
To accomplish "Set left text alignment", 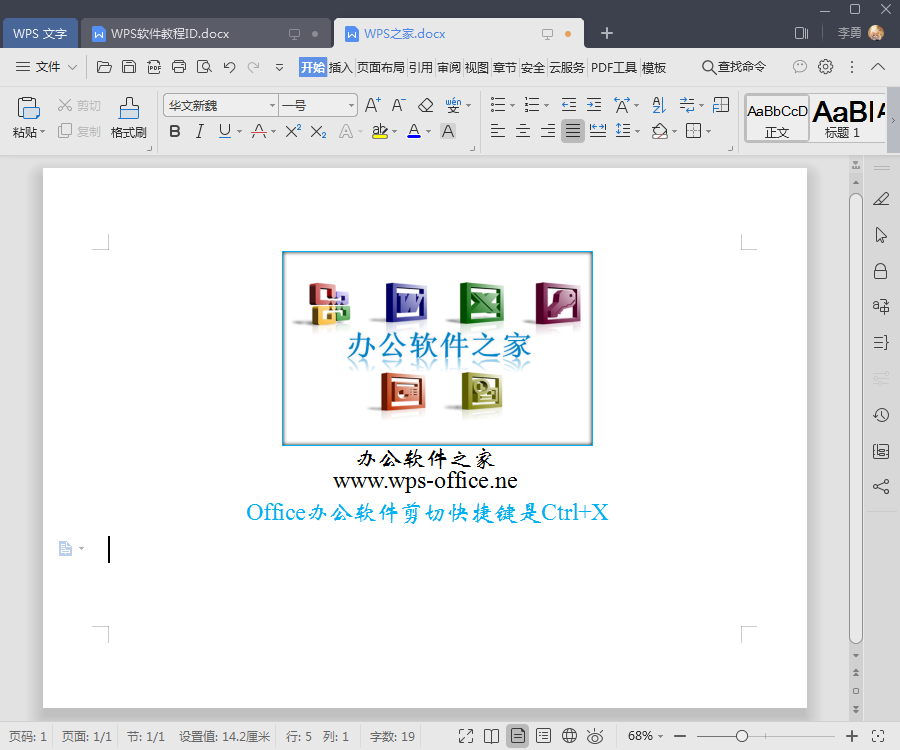I will 498,131.
